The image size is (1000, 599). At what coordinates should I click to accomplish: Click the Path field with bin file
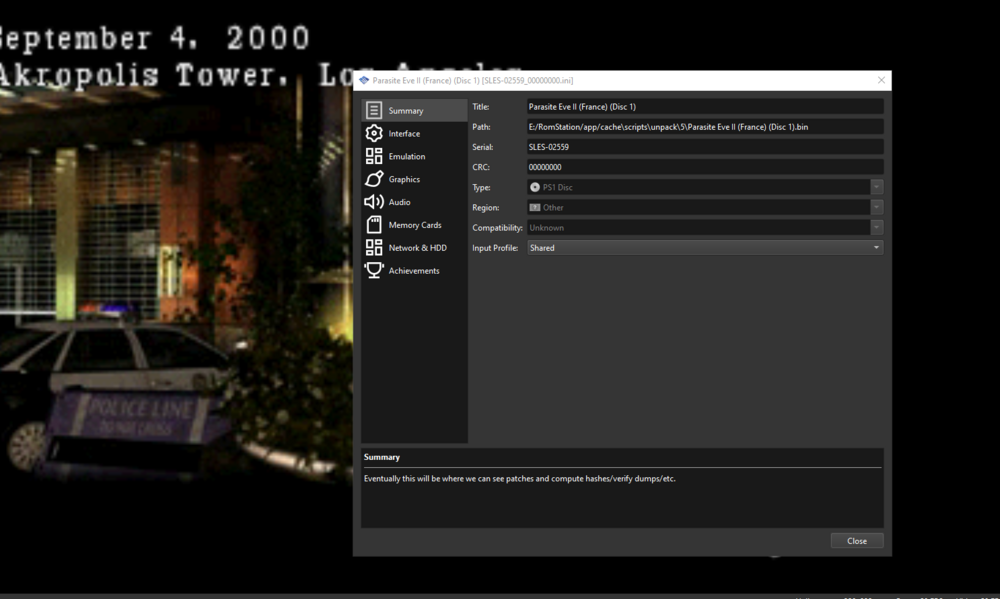click(x=704, y=127)
